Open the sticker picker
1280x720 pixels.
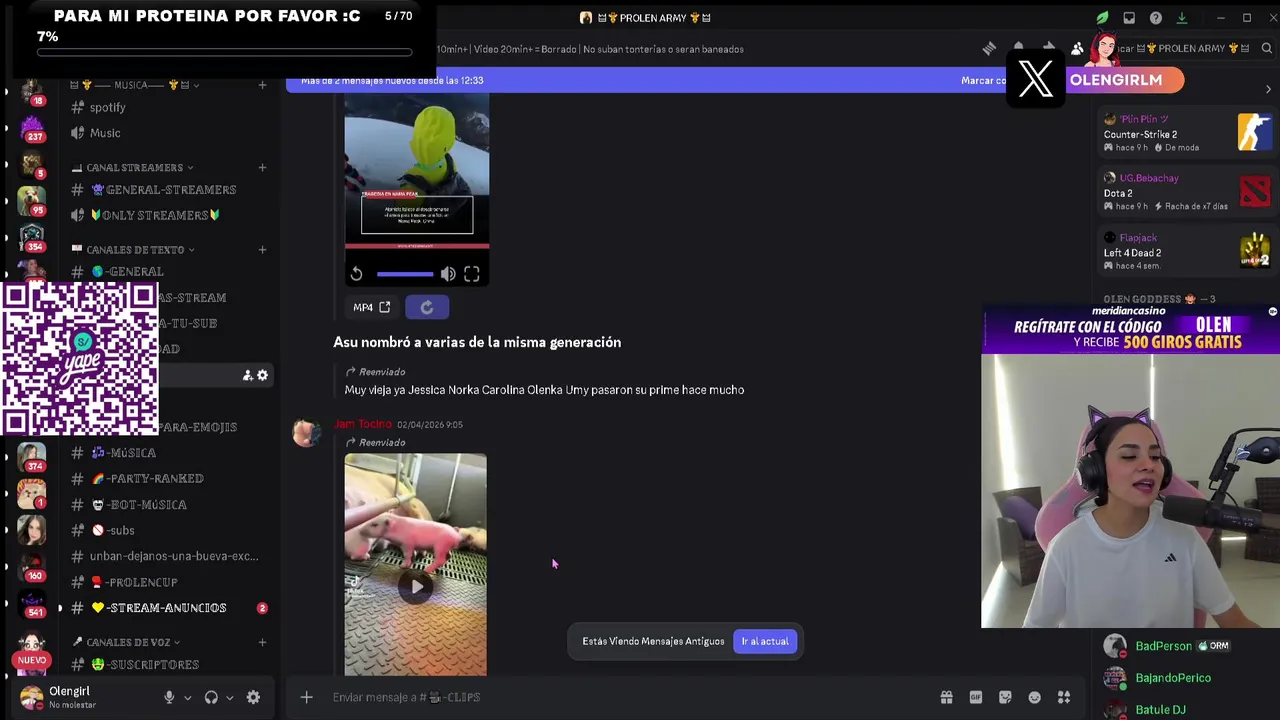(1005, 697)
